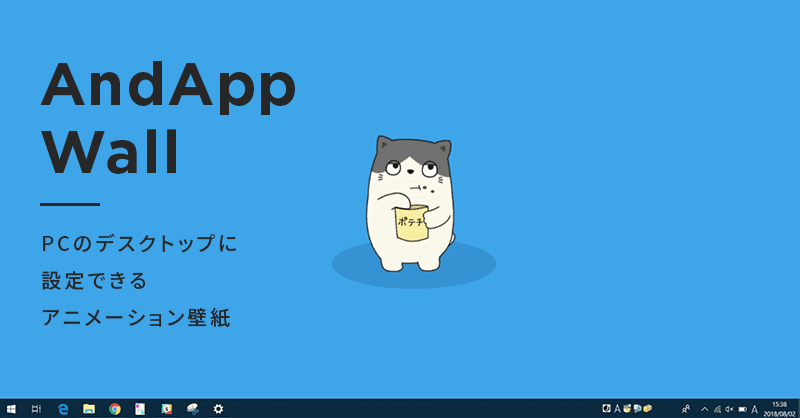Unmute sound via the muted speaker icon

click(x=729, y=409)
